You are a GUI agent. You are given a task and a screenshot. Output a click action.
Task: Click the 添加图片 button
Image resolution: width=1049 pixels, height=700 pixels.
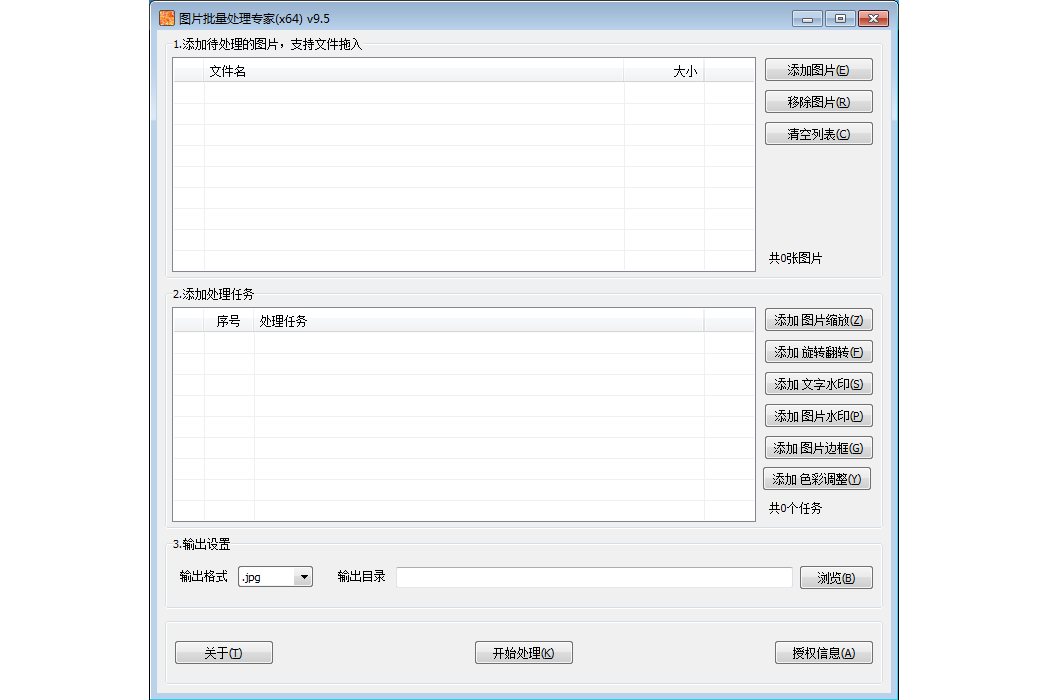(818, 70)
